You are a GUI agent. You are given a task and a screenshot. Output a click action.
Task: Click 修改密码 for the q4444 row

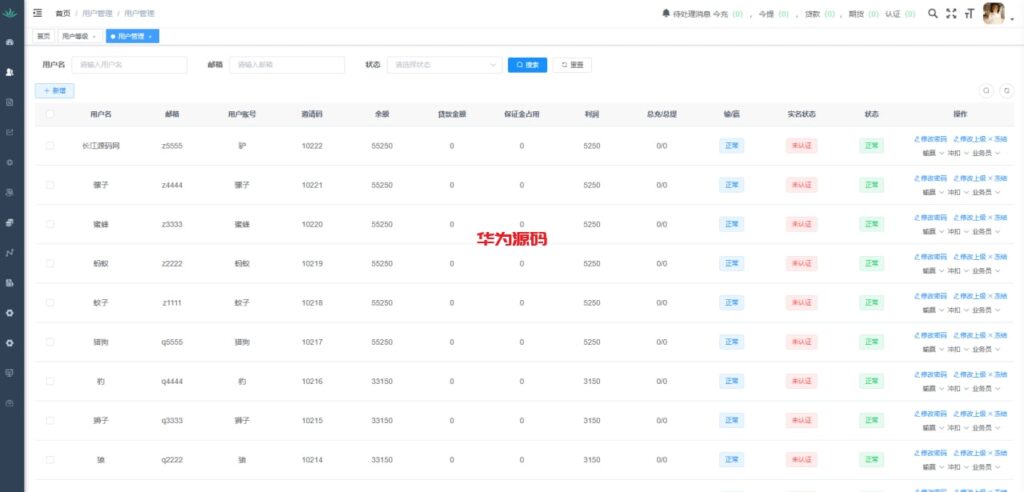click(x=930, y=374)
